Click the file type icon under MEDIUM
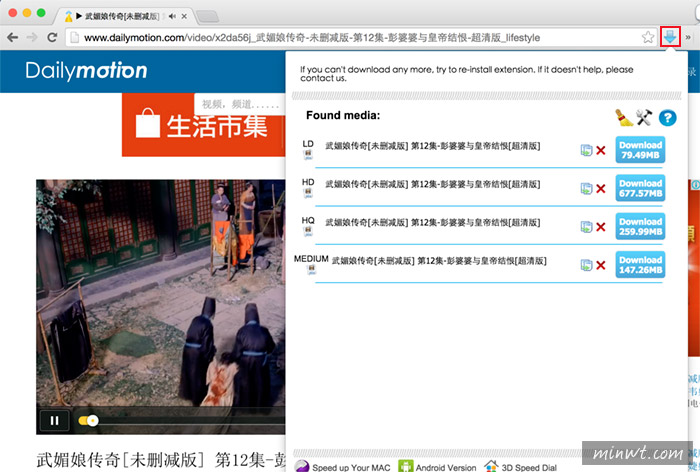This screenshot has height=472, width=700. click(x=312, y=270)
